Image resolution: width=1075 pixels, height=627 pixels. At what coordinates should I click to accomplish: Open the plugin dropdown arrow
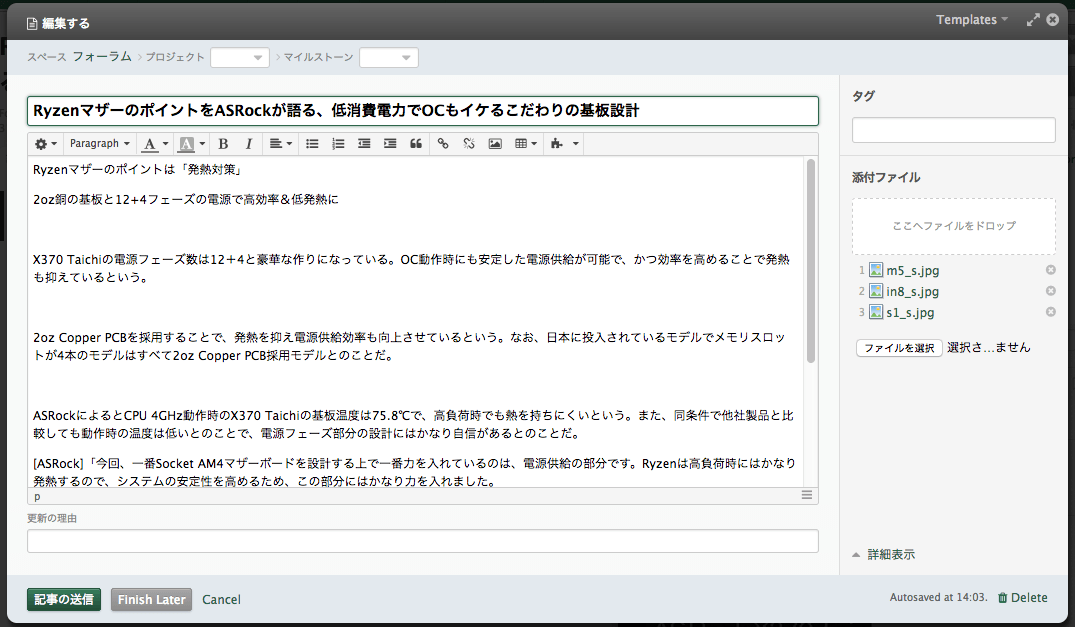pos(576,144)
